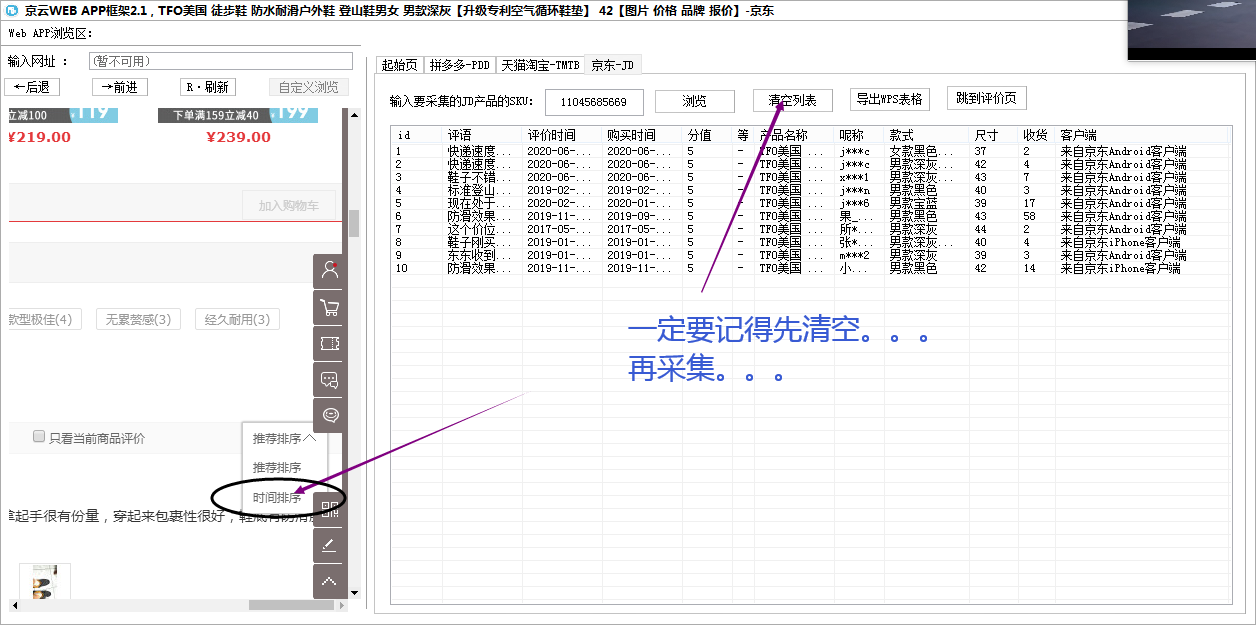This screenshot has width=1256, height=625.
Task: Collapse the 推荐排序 sort dropdown
Action: [284, 438]
